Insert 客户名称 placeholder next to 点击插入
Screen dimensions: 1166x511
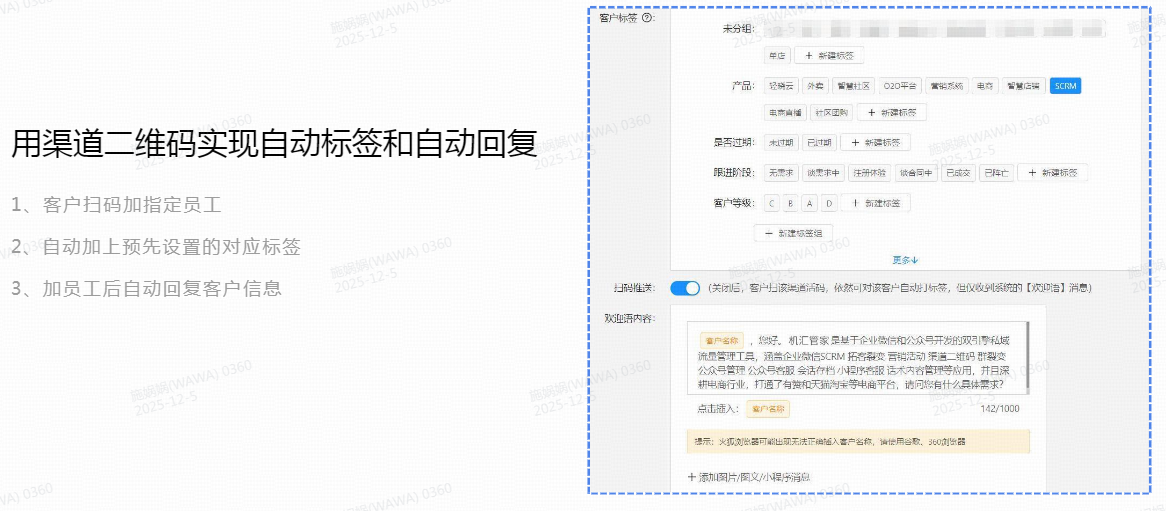pyautogui.click(x=770, y=409)
